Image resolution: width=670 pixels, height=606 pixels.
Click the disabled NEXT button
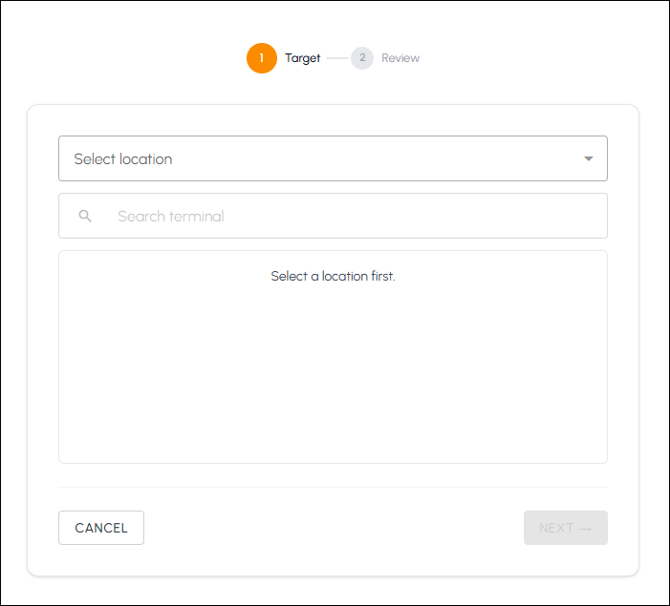[x=566, y=528]
